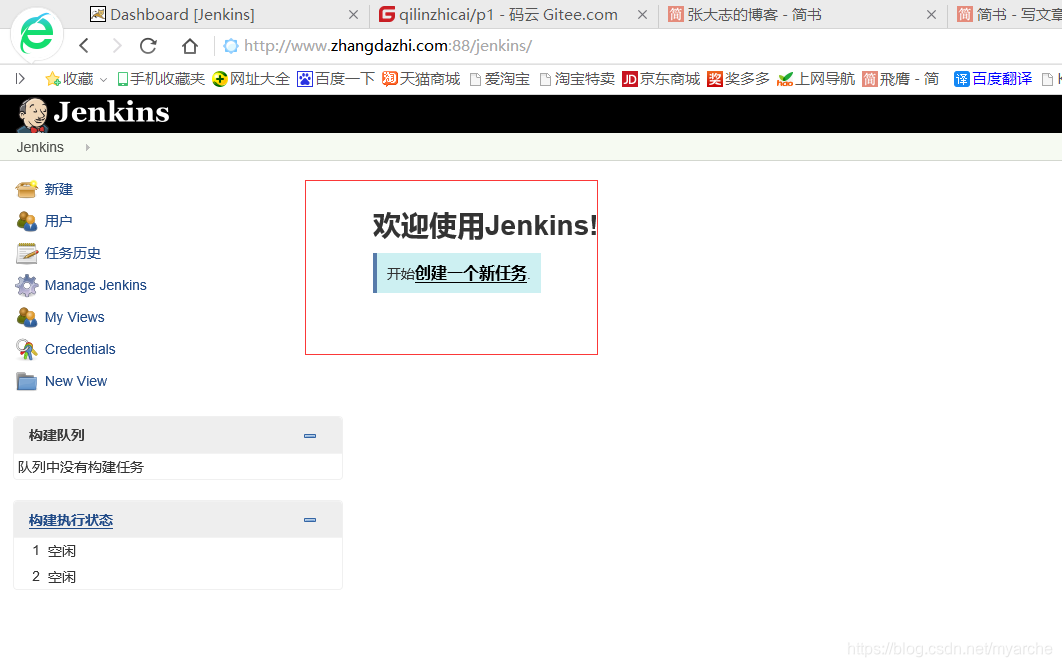Click the Manage Jenkins gear icon

26,285
